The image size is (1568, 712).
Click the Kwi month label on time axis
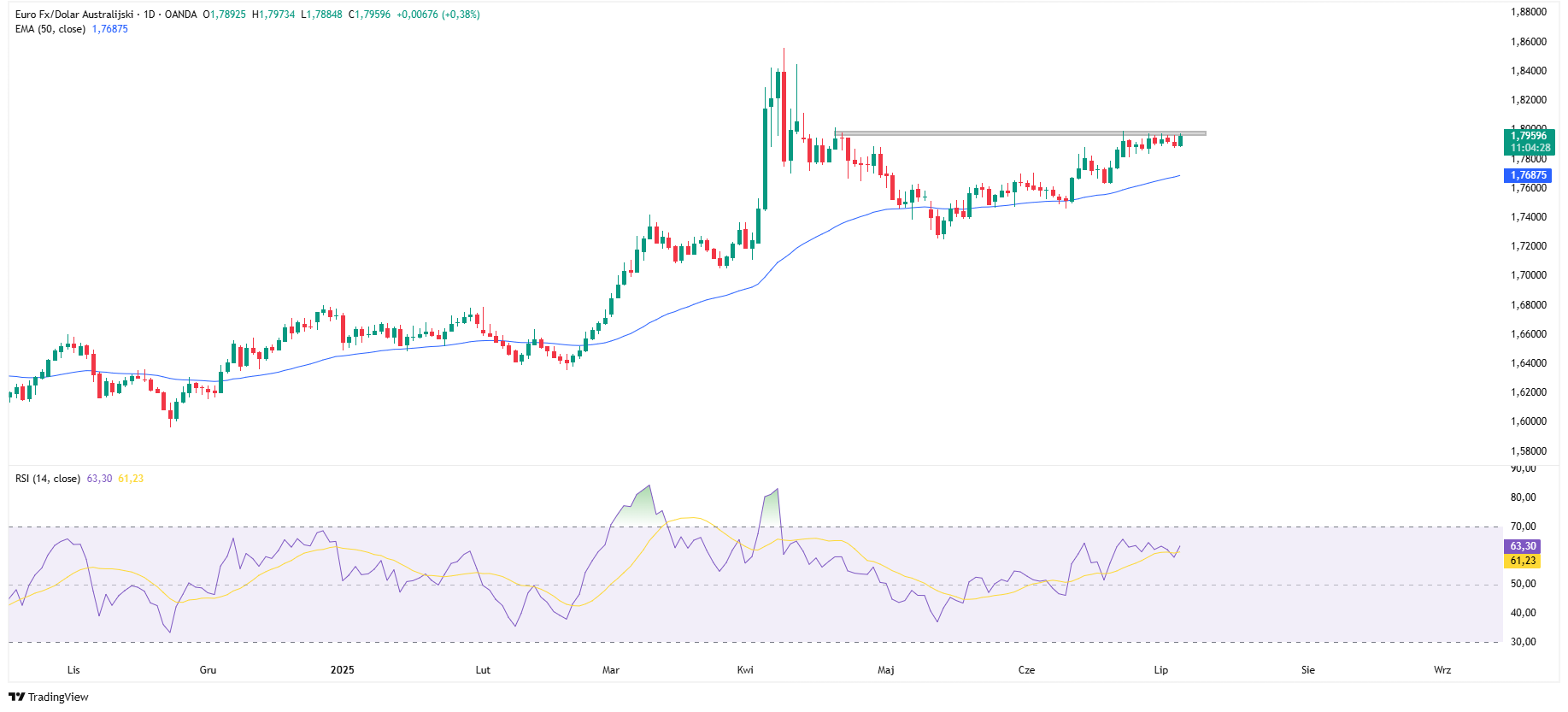(745, 670)
